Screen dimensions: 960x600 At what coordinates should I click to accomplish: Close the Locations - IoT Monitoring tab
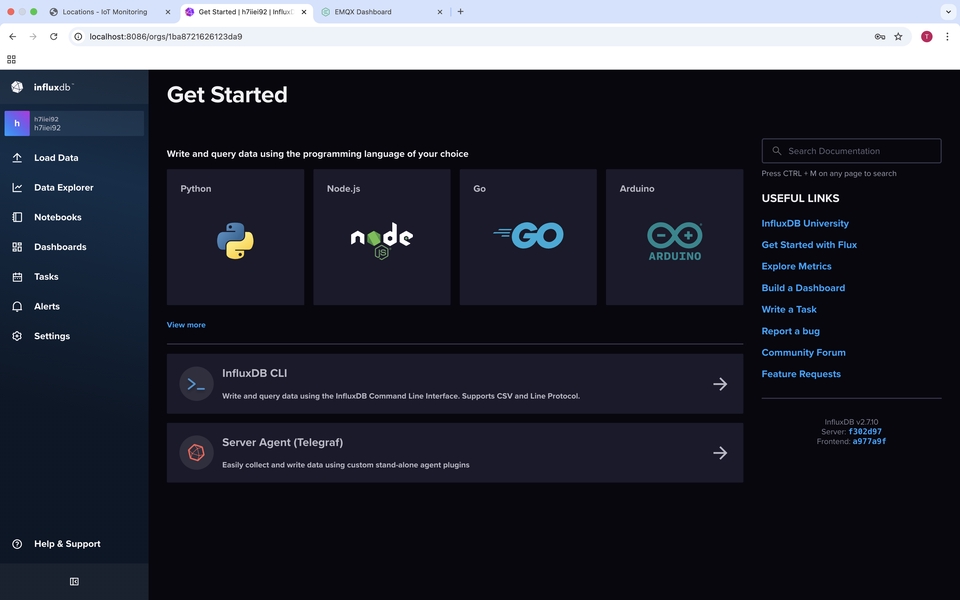point(168,12)
